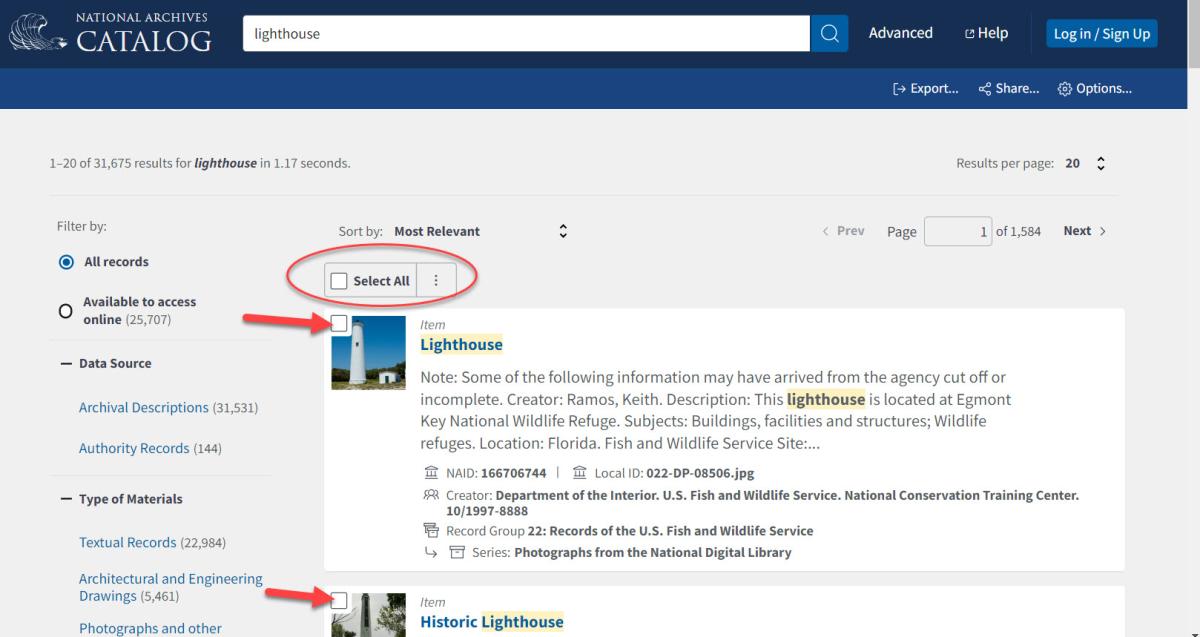Select the All records radio option
1200x637 pixels.
coord(66,262)
